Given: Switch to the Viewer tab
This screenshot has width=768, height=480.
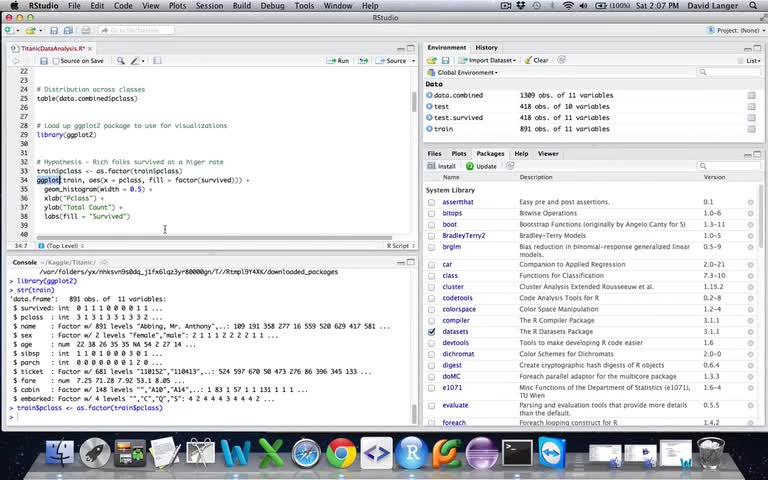Looking at the screenshot, I should click(x=548, y=154).
